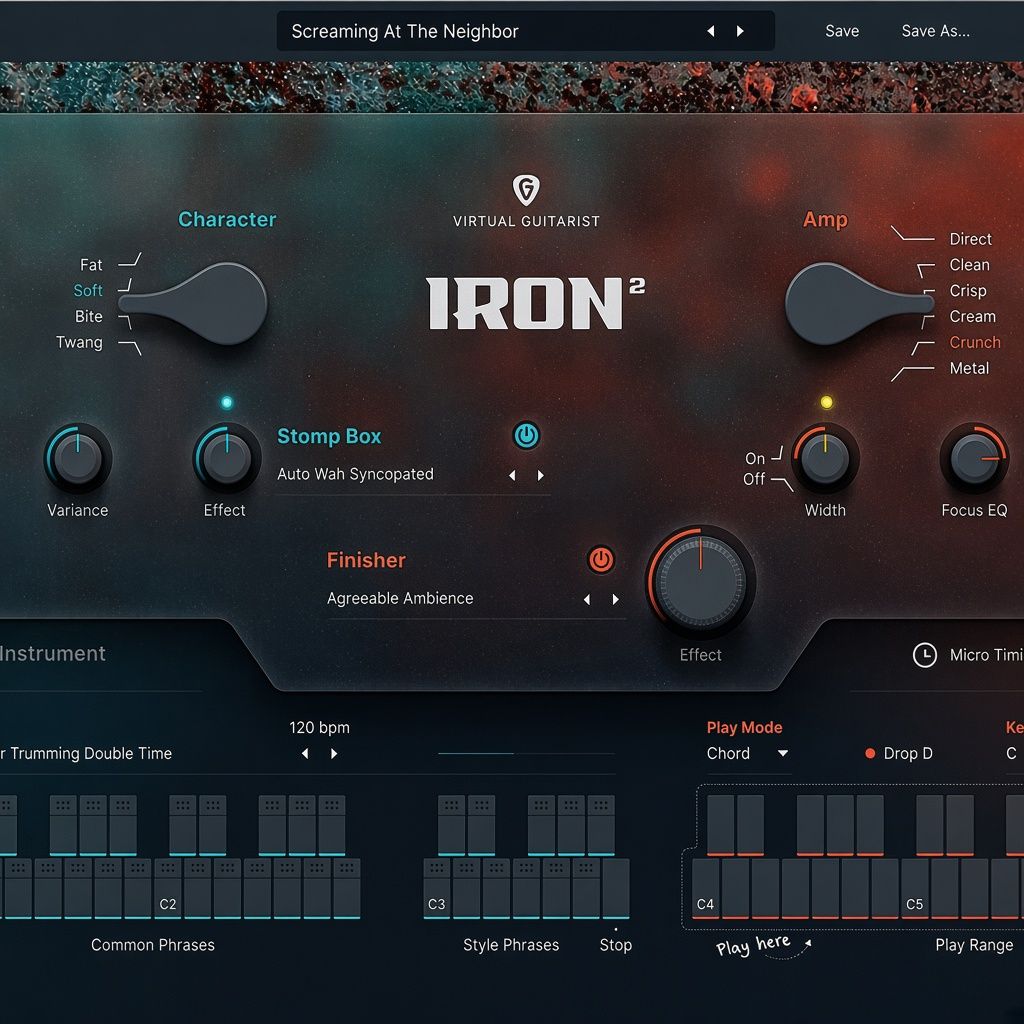
Task: Select Twang character setting
Action: (x=79, y=342)
